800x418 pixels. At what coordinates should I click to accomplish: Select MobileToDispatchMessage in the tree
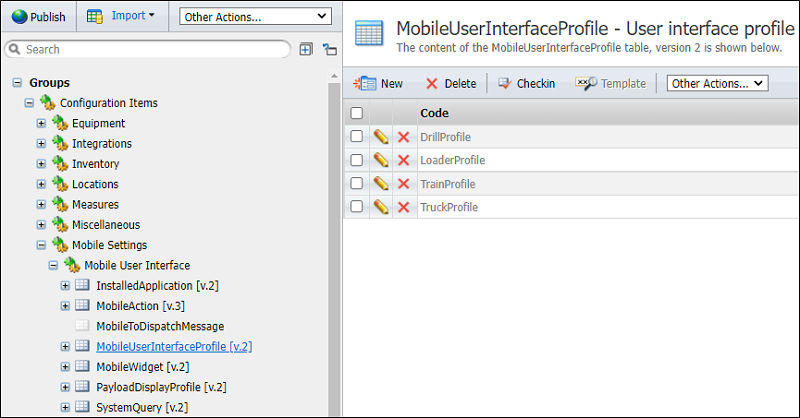(x=160, y=326)
